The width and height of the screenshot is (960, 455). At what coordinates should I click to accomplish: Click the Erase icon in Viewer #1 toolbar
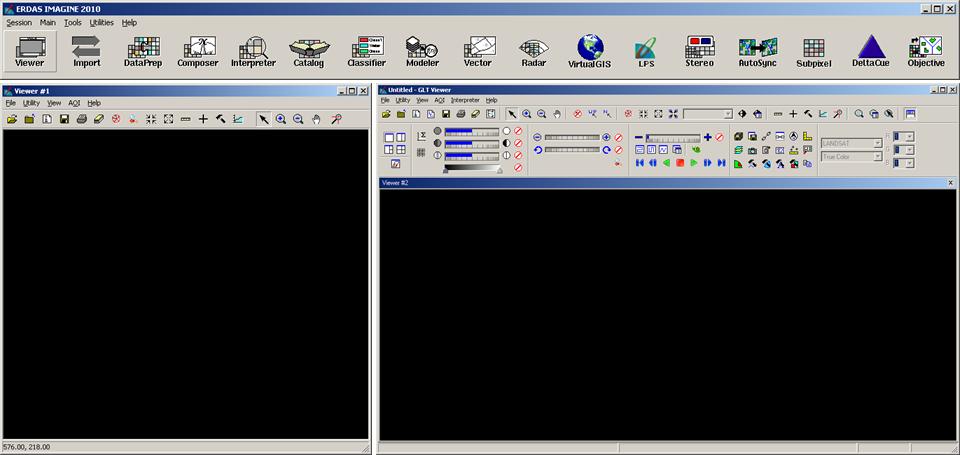(99, 119)
